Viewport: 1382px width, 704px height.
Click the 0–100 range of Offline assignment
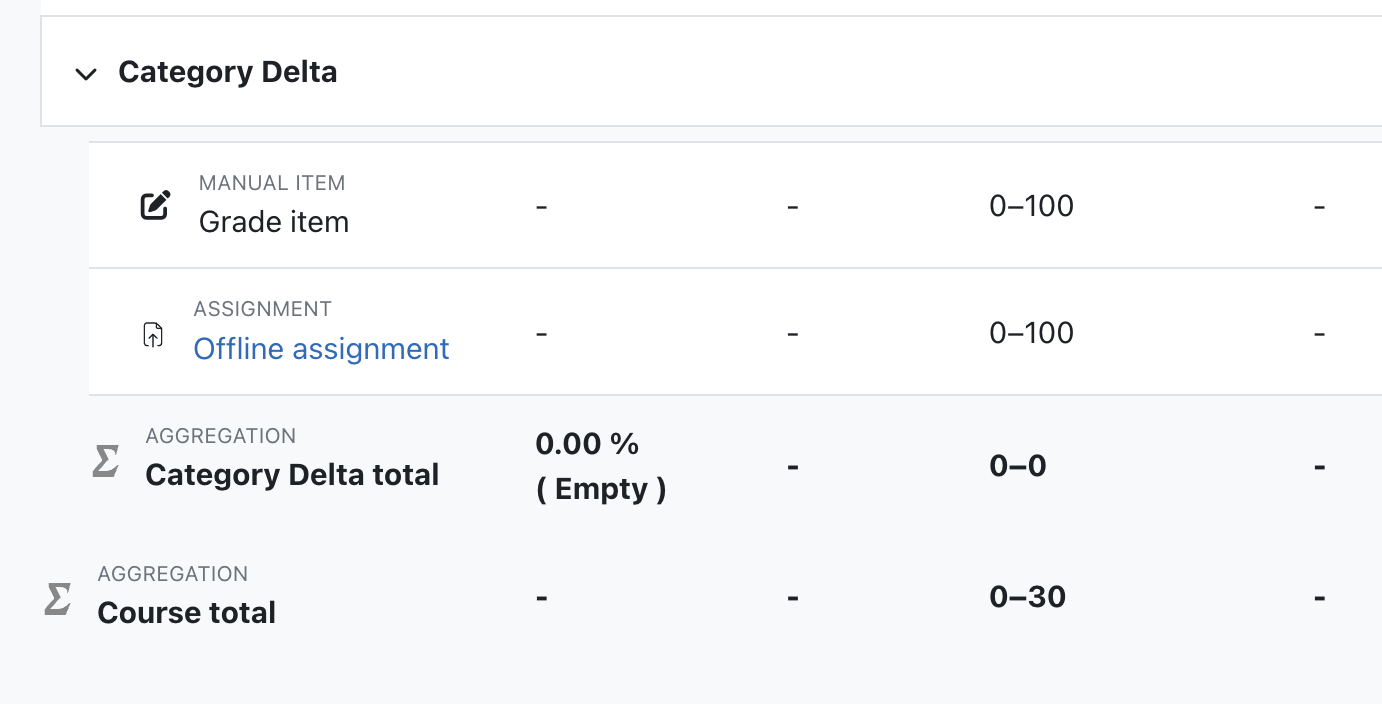click(x=1032, y=332)
